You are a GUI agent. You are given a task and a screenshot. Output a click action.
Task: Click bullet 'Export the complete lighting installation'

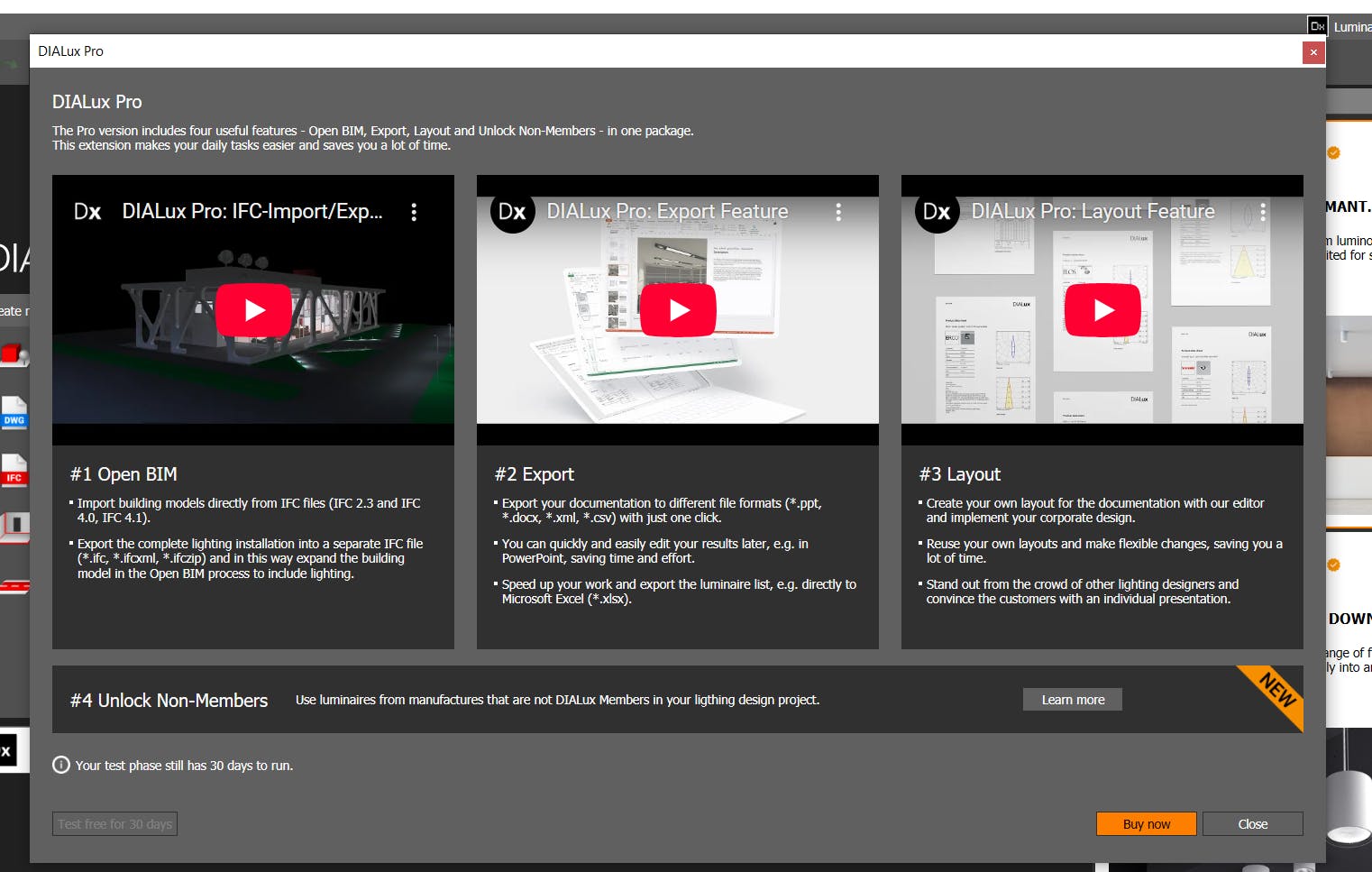(250, 558)
